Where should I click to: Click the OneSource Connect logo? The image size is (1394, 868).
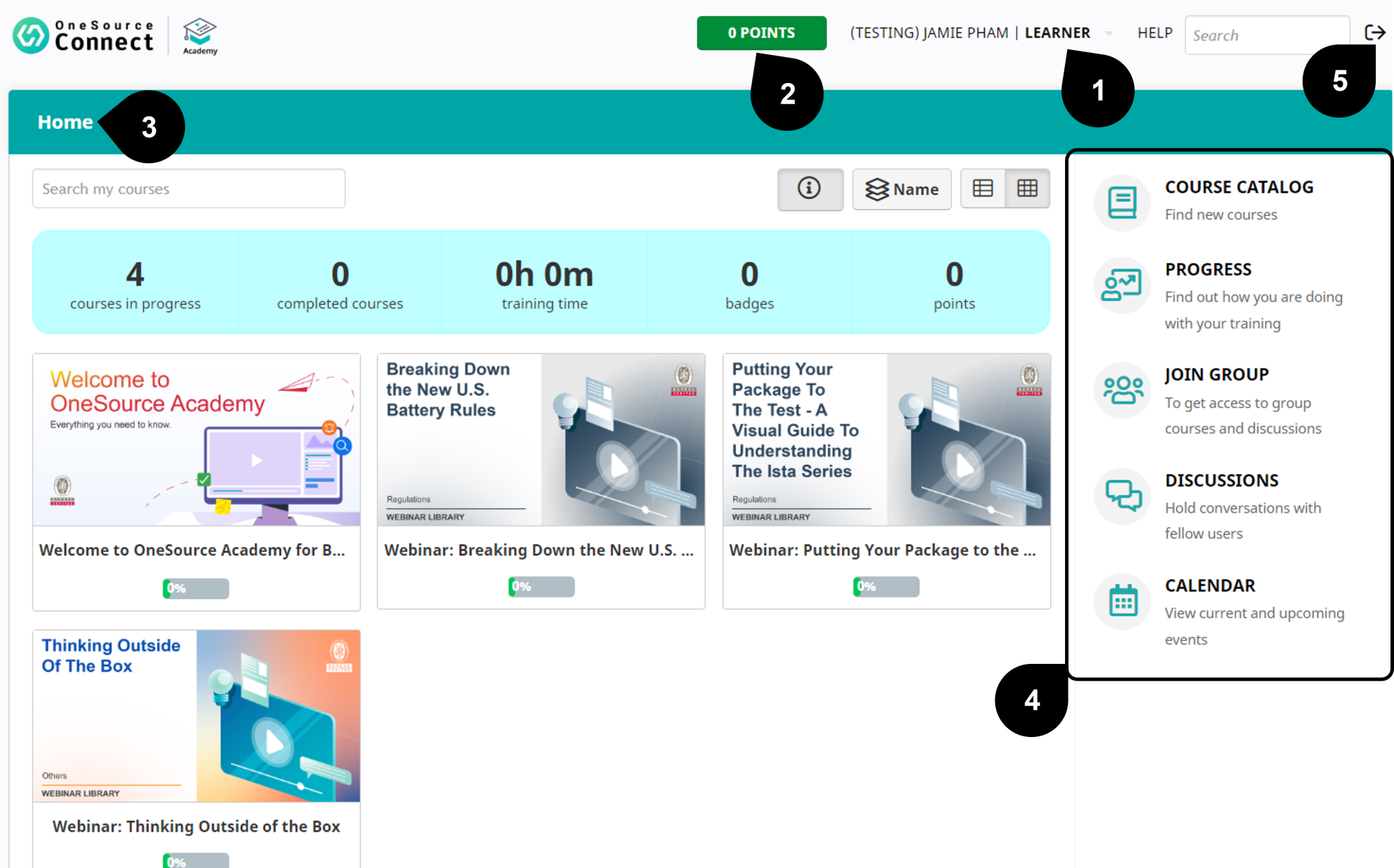84,35
